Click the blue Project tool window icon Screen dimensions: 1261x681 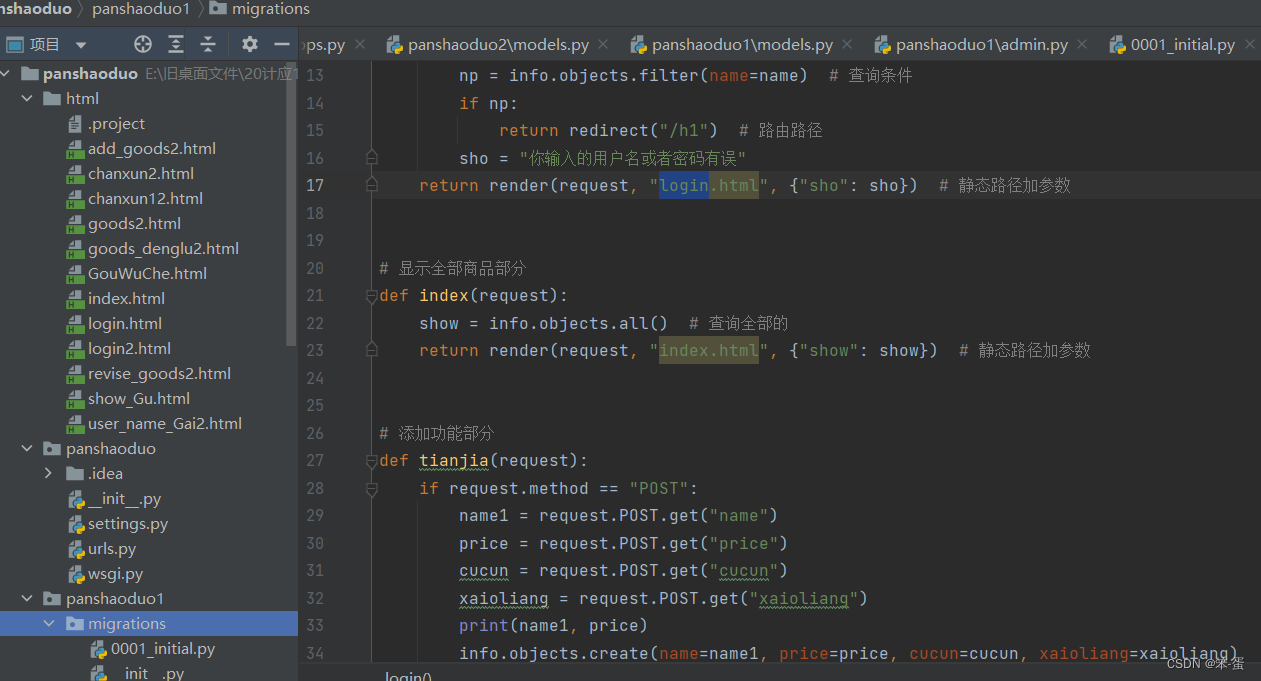[14, 43]
